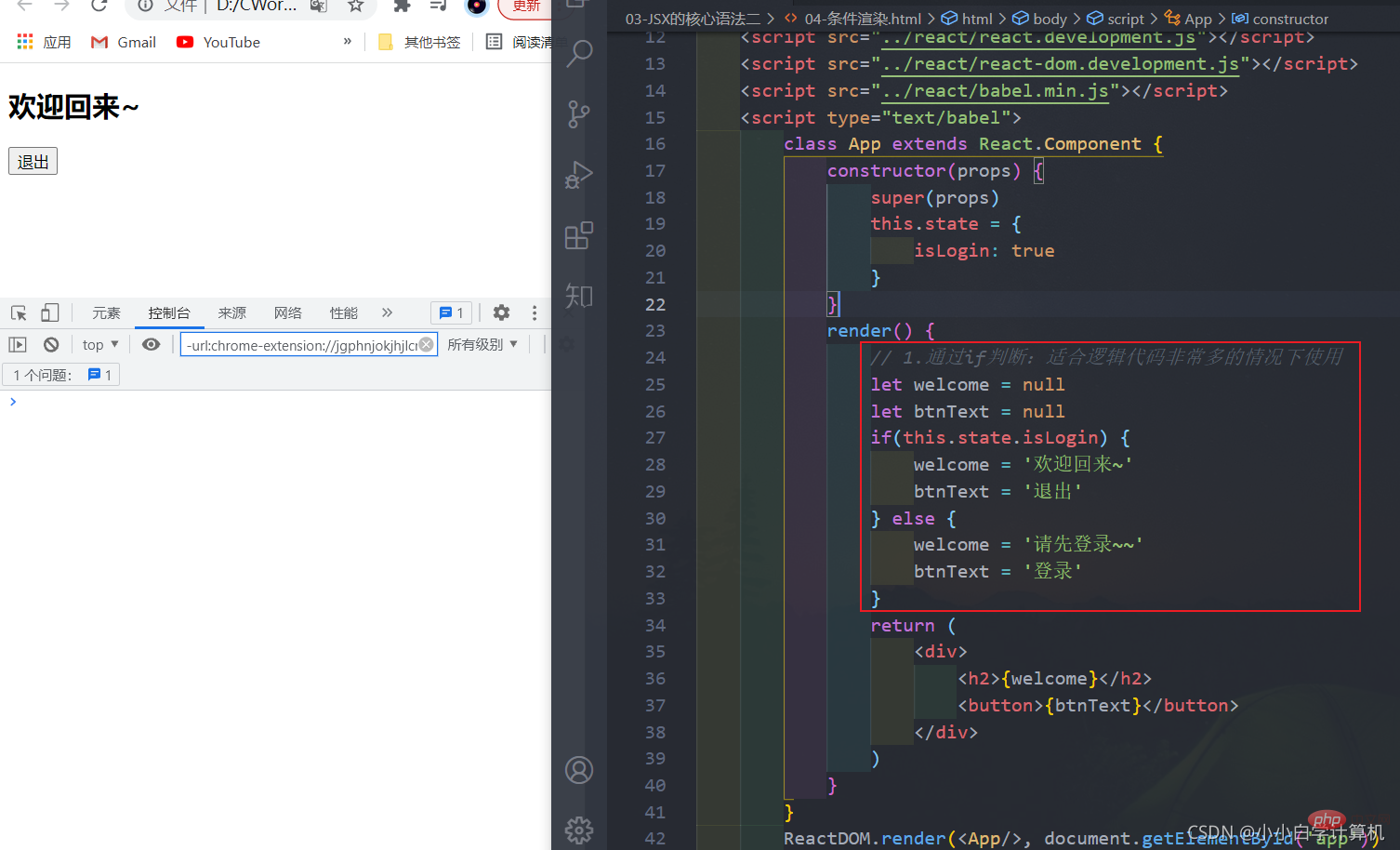Image resolution: width=1400 pixels, height=850 pixels.
Task: Open the 所有级别 log level dropdown
Action: [x=482, y=344]
